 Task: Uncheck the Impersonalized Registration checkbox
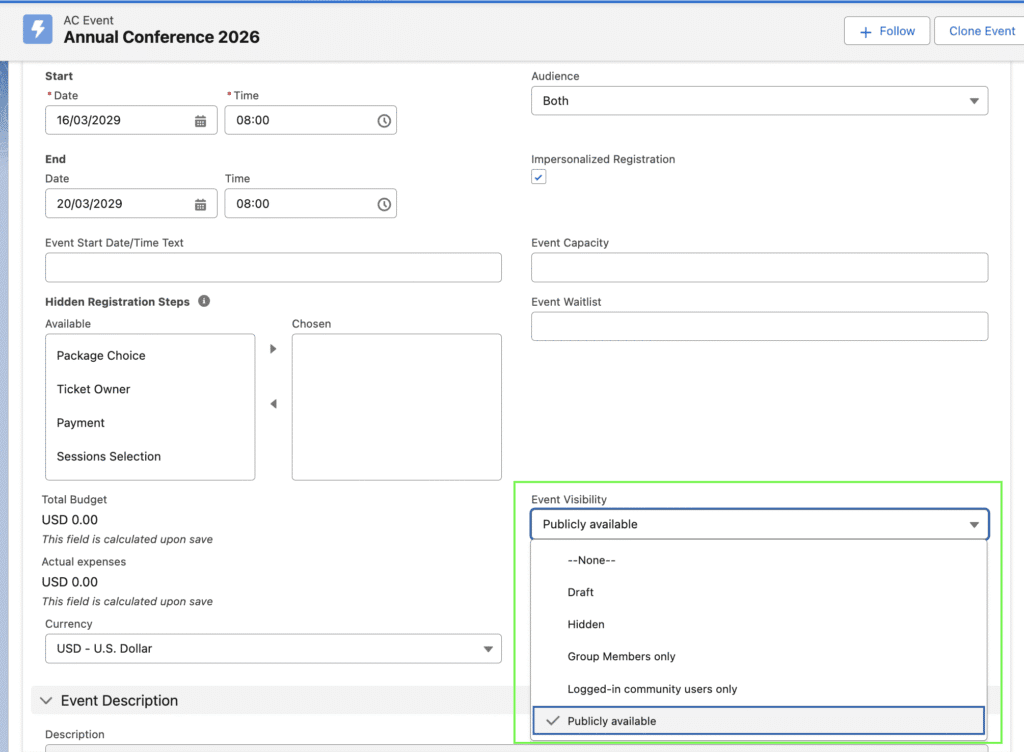click(x=539, y=177)
